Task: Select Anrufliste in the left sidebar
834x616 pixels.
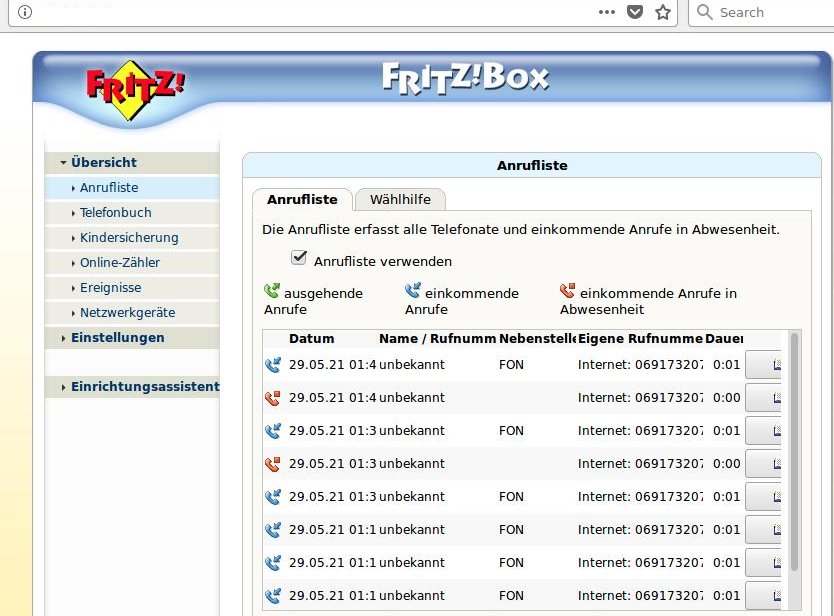Action: (x=132, y=188)
